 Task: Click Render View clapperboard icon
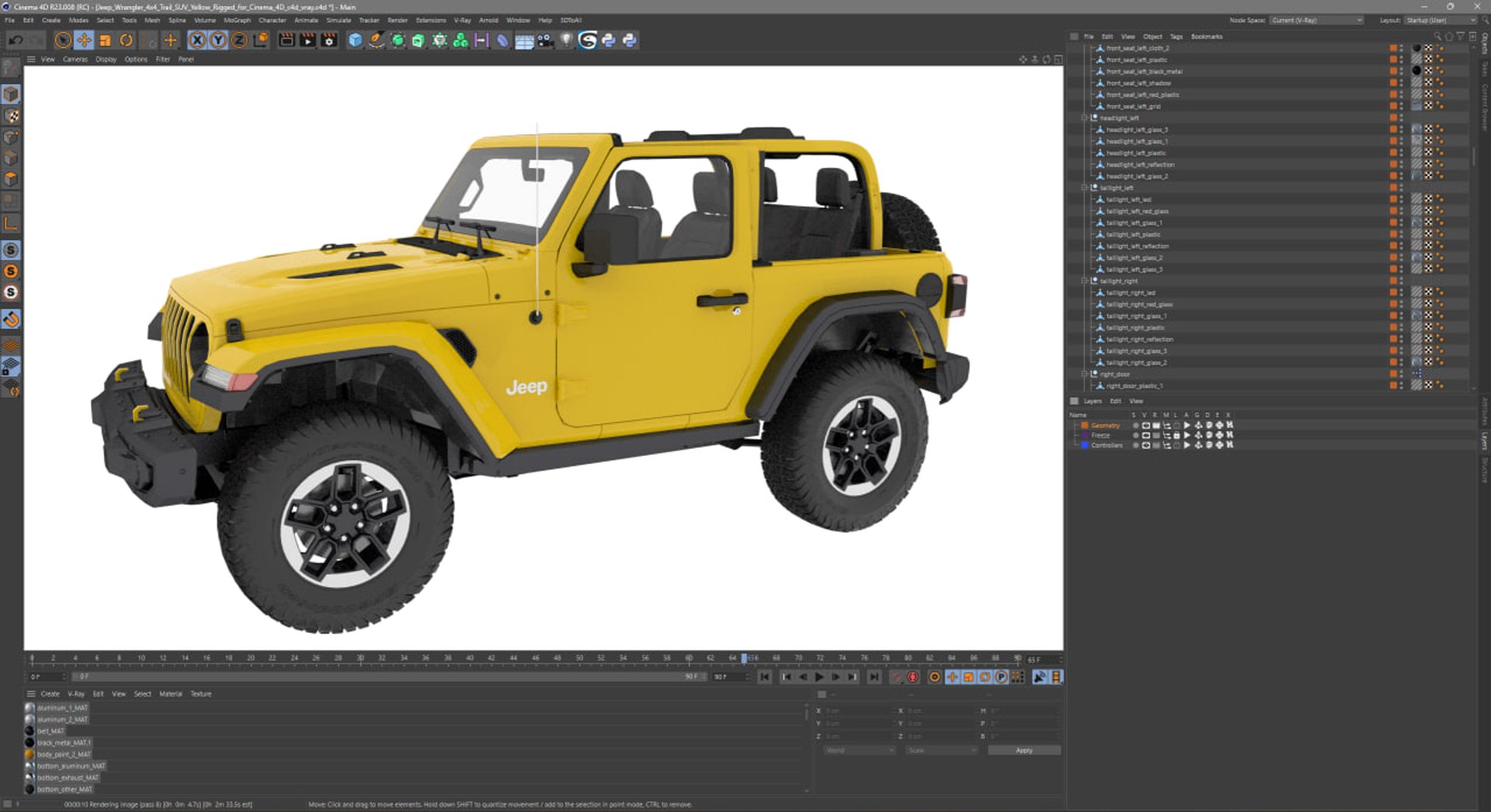(287, 40)
